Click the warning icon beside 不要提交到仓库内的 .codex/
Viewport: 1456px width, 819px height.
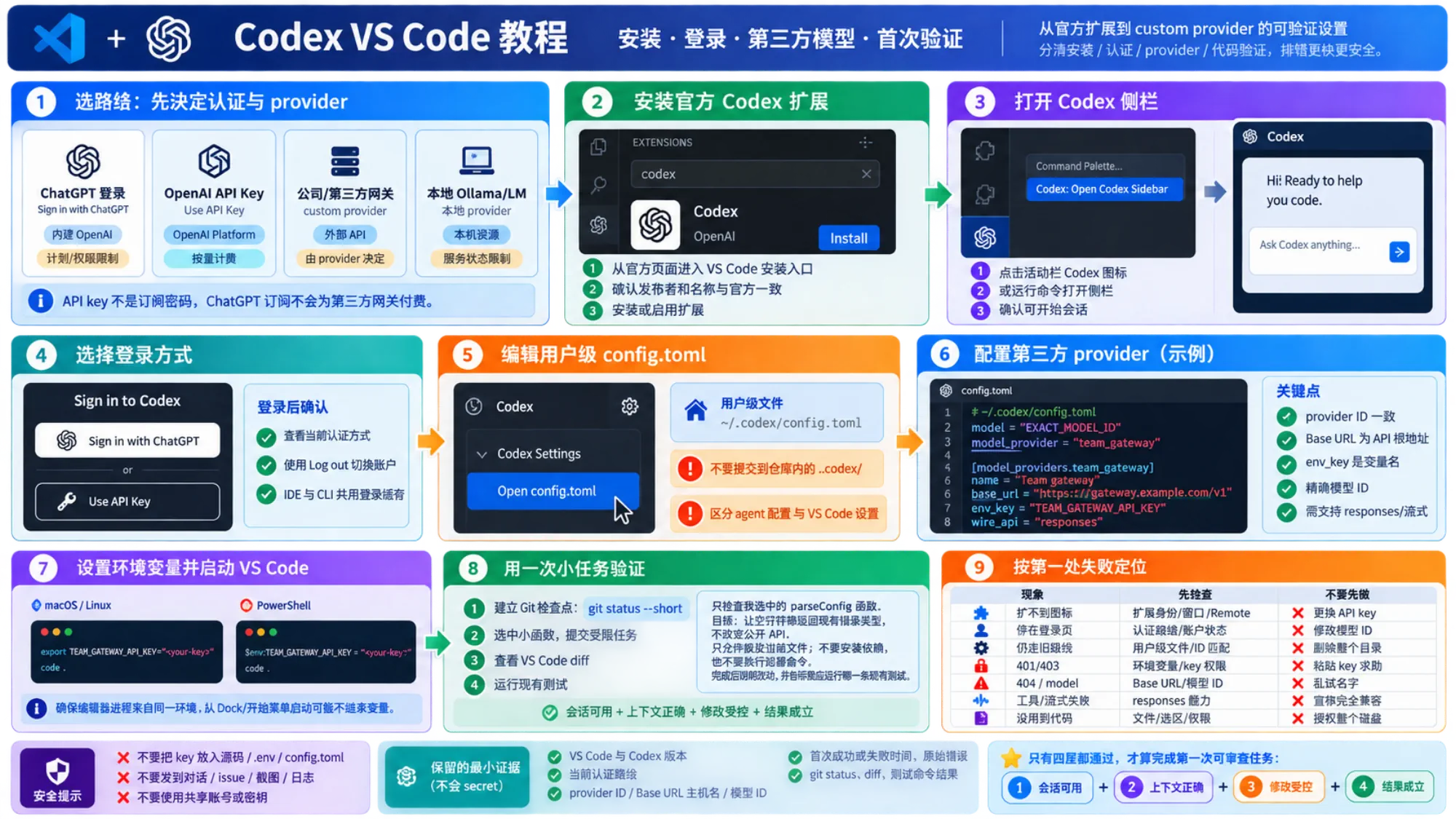tap(689, 468)
